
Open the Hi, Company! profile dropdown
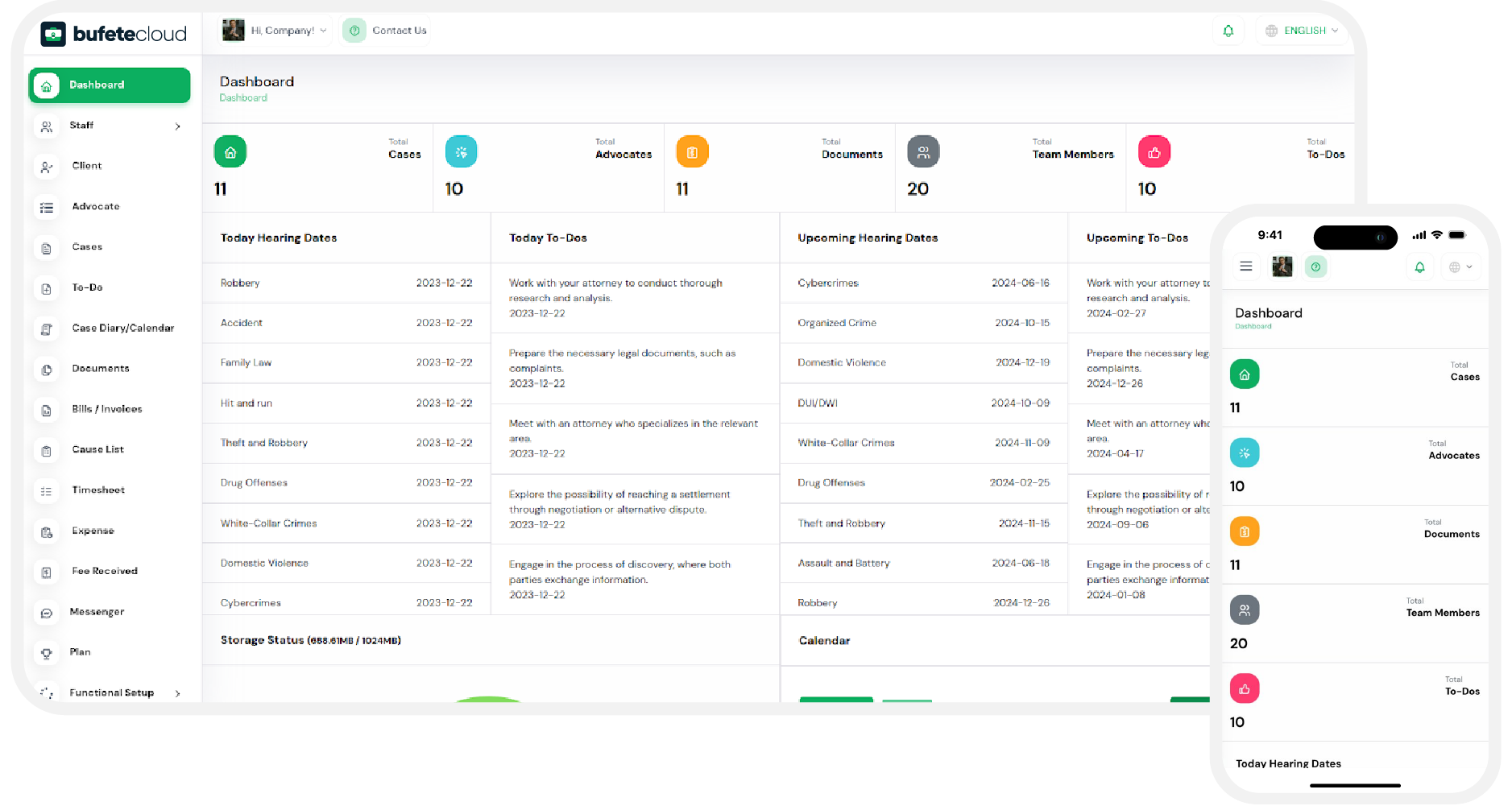275,31
